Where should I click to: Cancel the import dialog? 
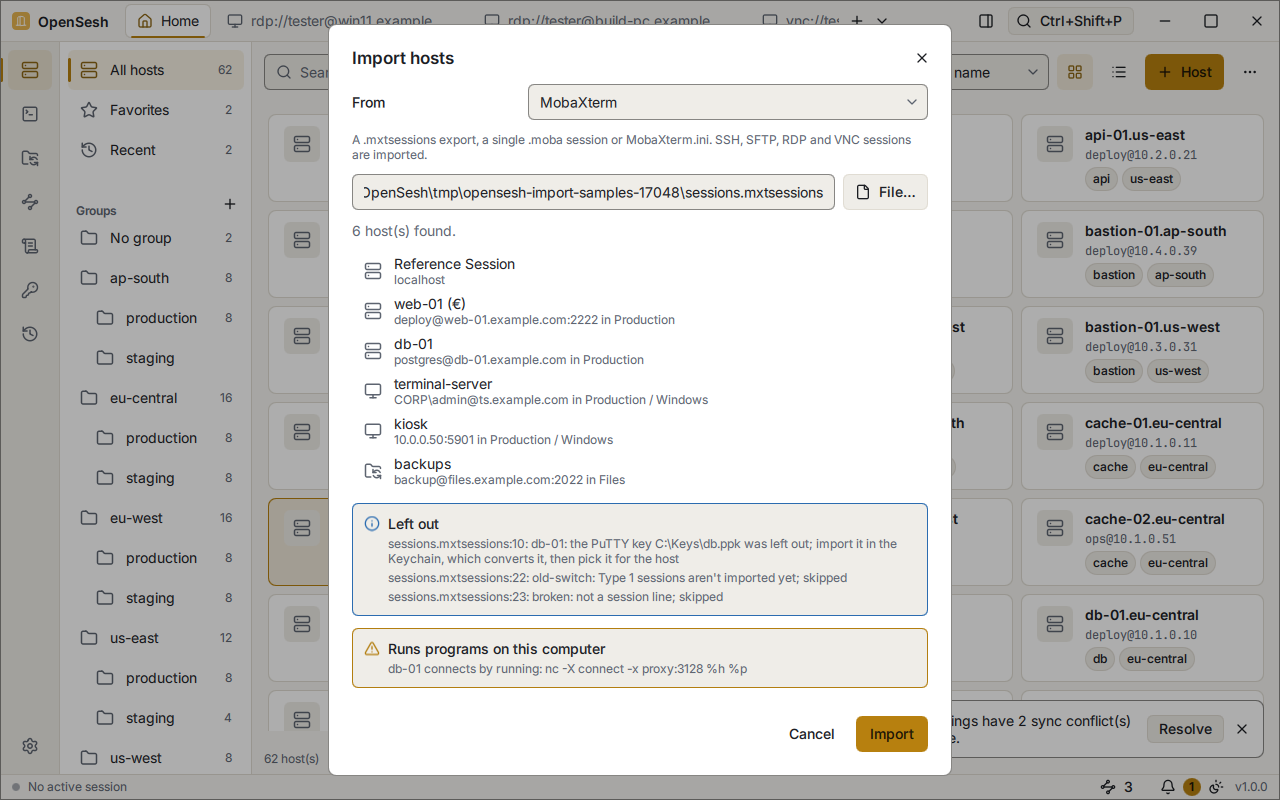point(811,734)
